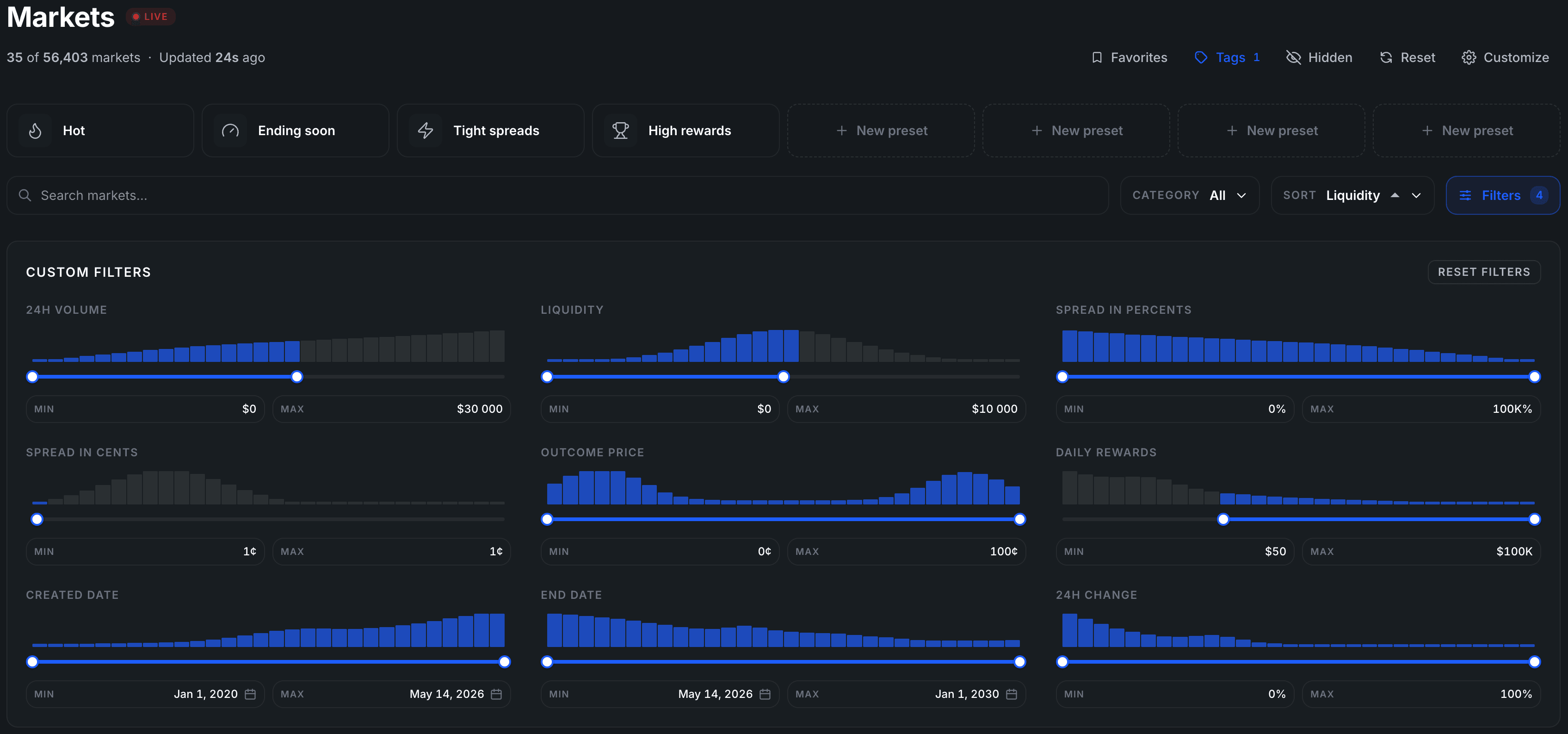Edit the Liquidity max $10 000 field

coord(907,409)
